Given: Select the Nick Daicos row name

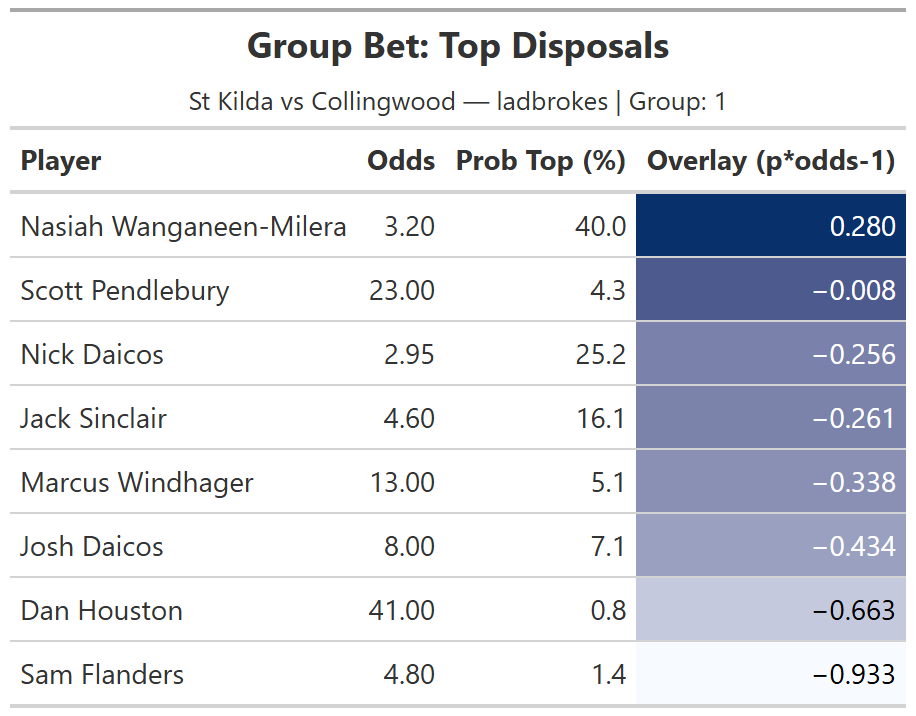Looking at the screenshot, I should [92, 355].
